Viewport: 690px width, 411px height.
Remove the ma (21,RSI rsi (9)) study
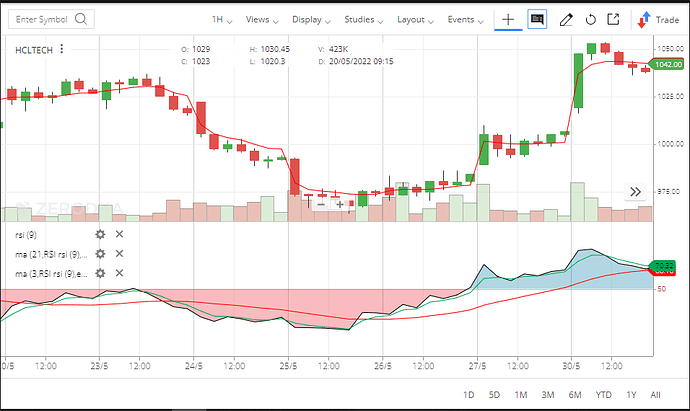tap(119, 253)
